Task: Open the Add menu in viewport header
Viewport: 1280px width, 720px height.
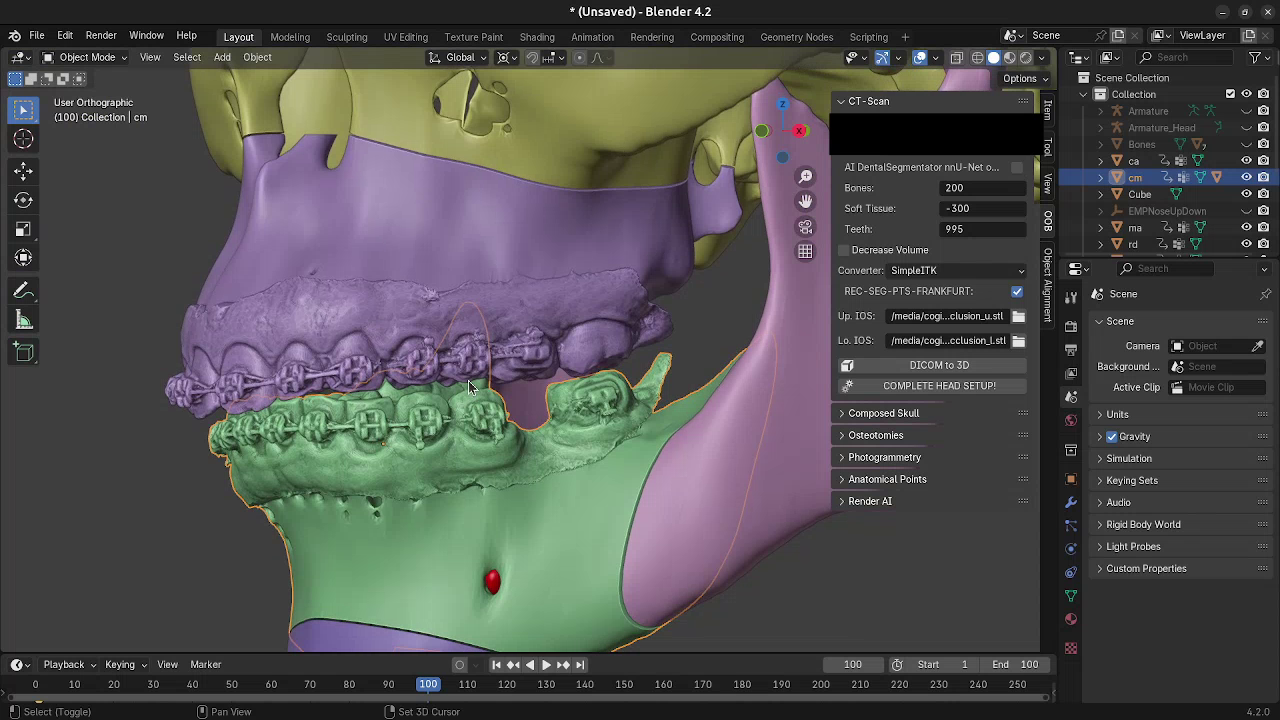Action: pos(222,57)
